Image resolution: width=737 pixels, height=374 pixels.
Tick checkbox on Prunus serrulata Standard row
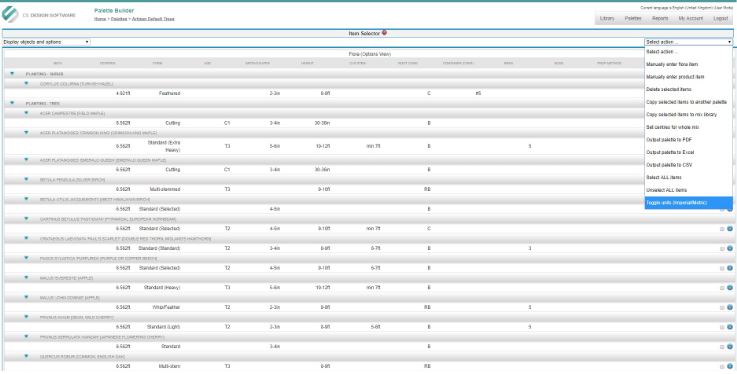[x=722, y=347]
